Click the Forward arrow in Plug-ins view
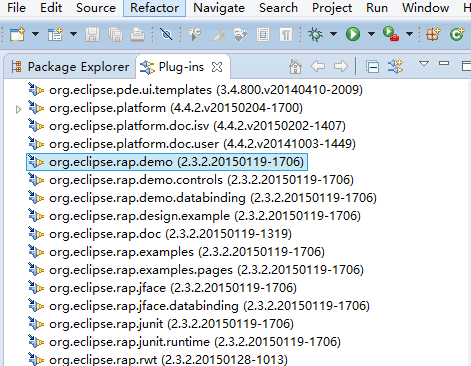 (341, 66)
